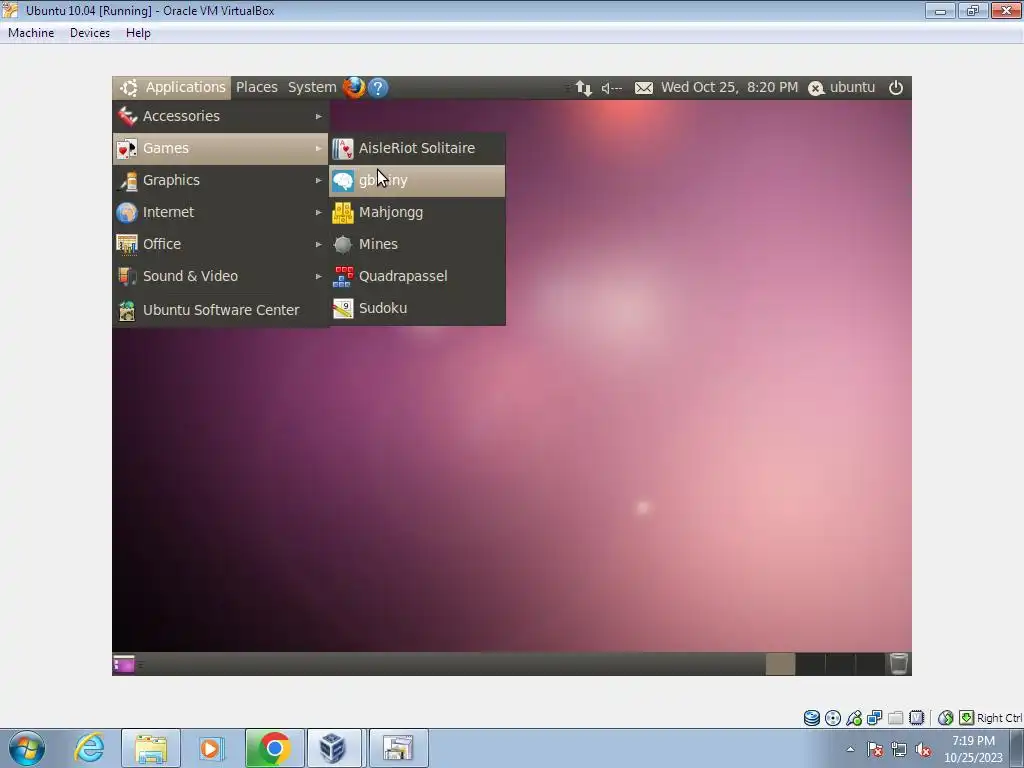Open the mail envelope indicator

644,88
